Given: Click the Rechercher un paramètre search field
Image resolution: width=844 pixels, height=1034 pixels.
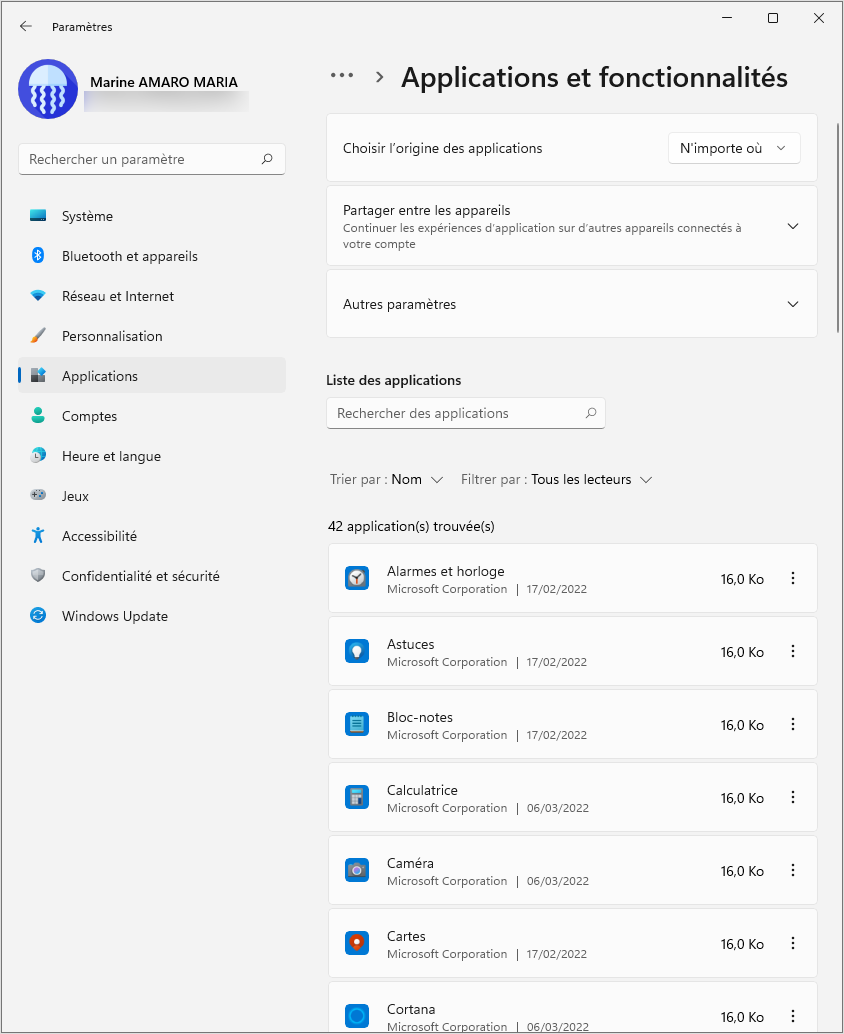Looking at the screenshot, I should point(152,159).
